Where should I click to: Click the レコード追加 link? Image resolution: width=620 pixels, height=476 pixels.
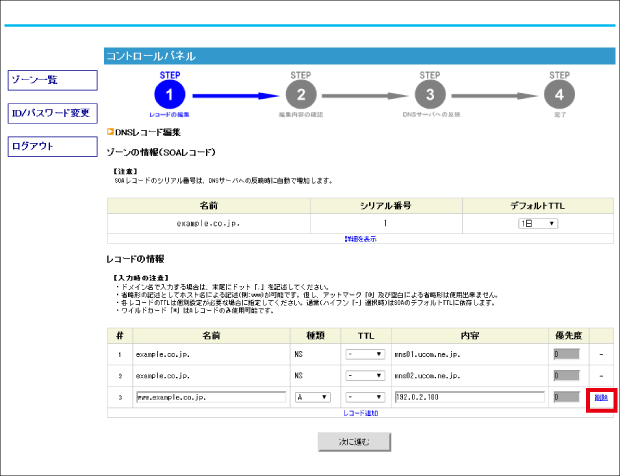point(361,413)
